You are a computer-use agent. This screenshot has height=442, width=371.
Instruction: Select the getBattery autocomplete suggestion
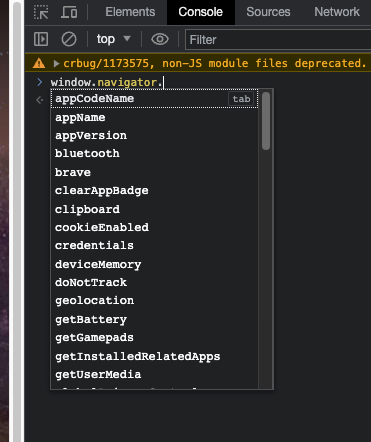[154, 319]
